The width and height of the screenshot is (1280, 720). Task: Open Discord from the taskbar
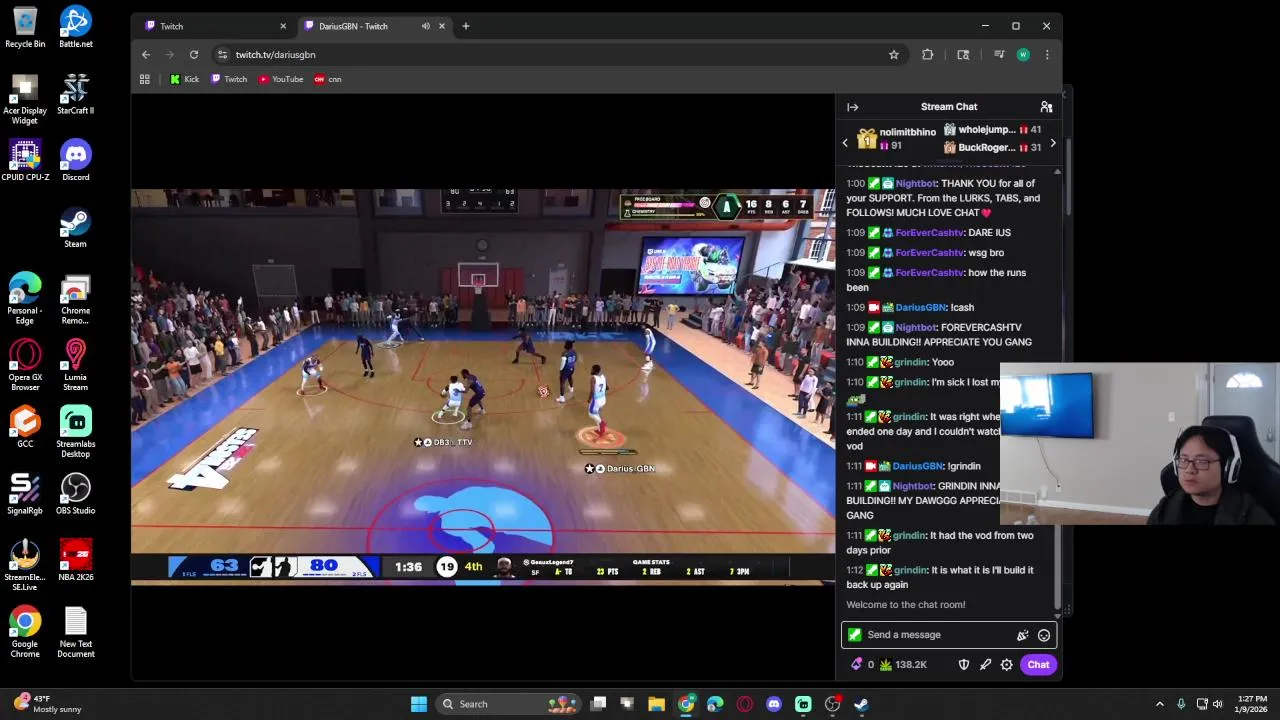point(774,704)
